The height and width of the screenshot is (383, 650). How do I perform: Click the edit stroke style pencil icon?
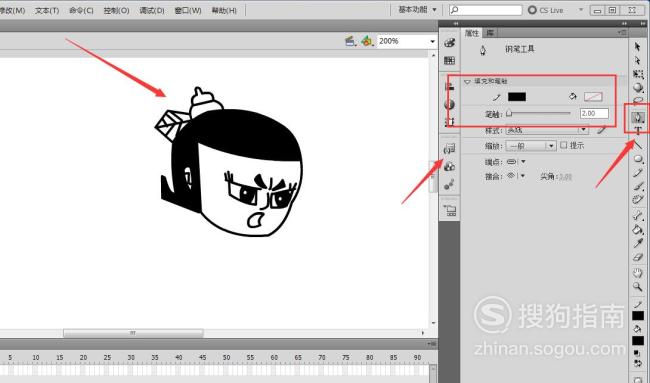[601, 130]
